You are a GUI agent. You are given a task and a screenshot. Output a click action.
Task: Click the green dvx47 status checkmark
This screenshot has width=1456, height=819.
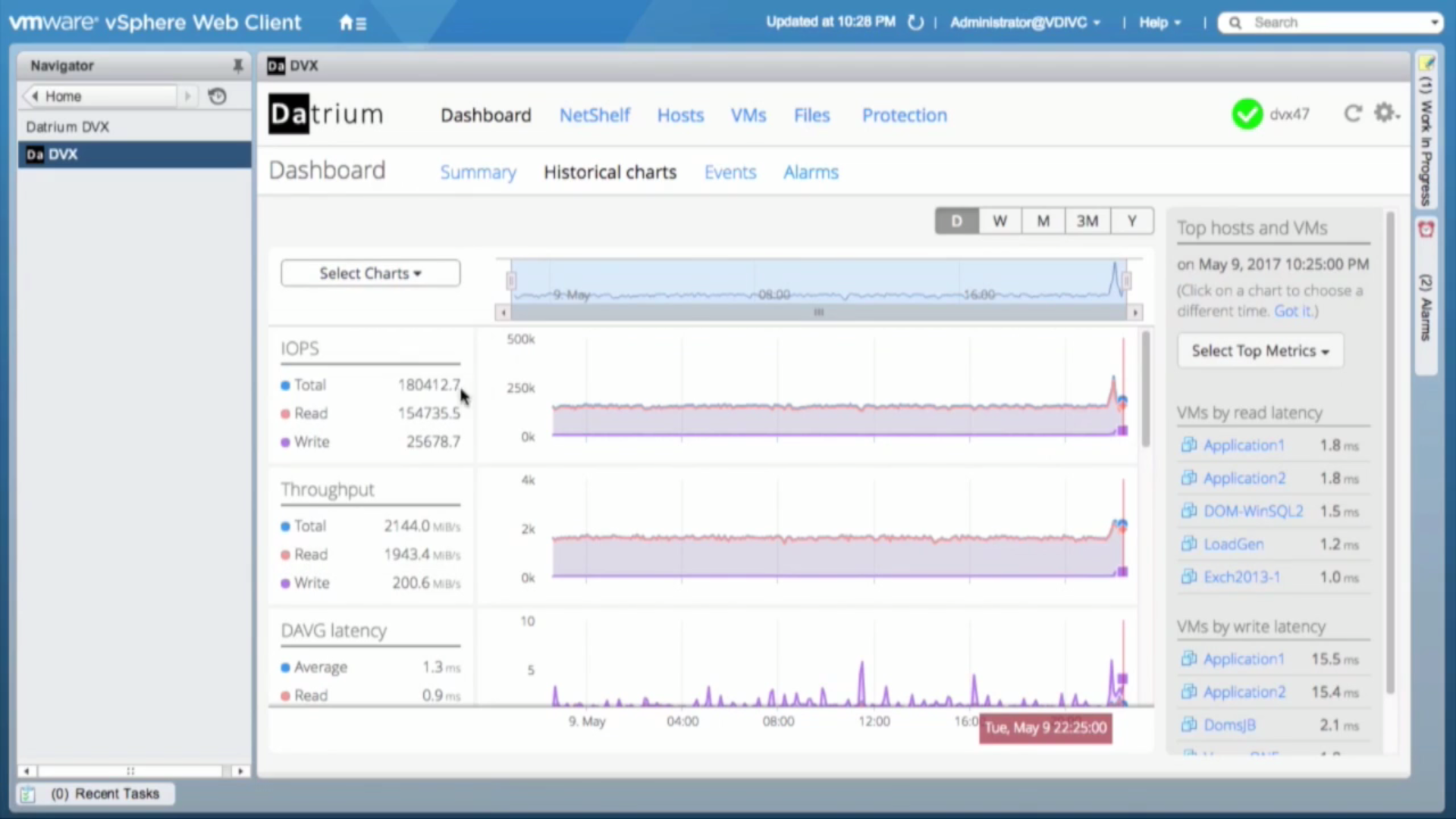click(1247, 115)
